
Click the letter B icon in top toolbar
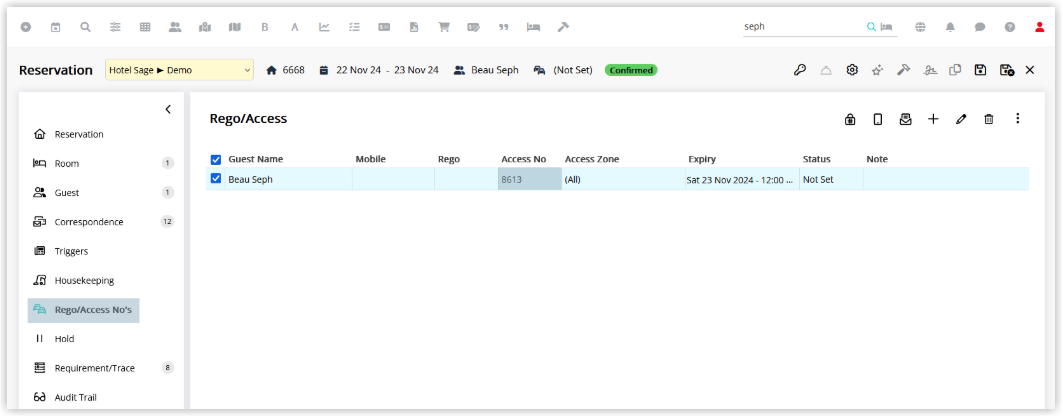pos(265,27)
